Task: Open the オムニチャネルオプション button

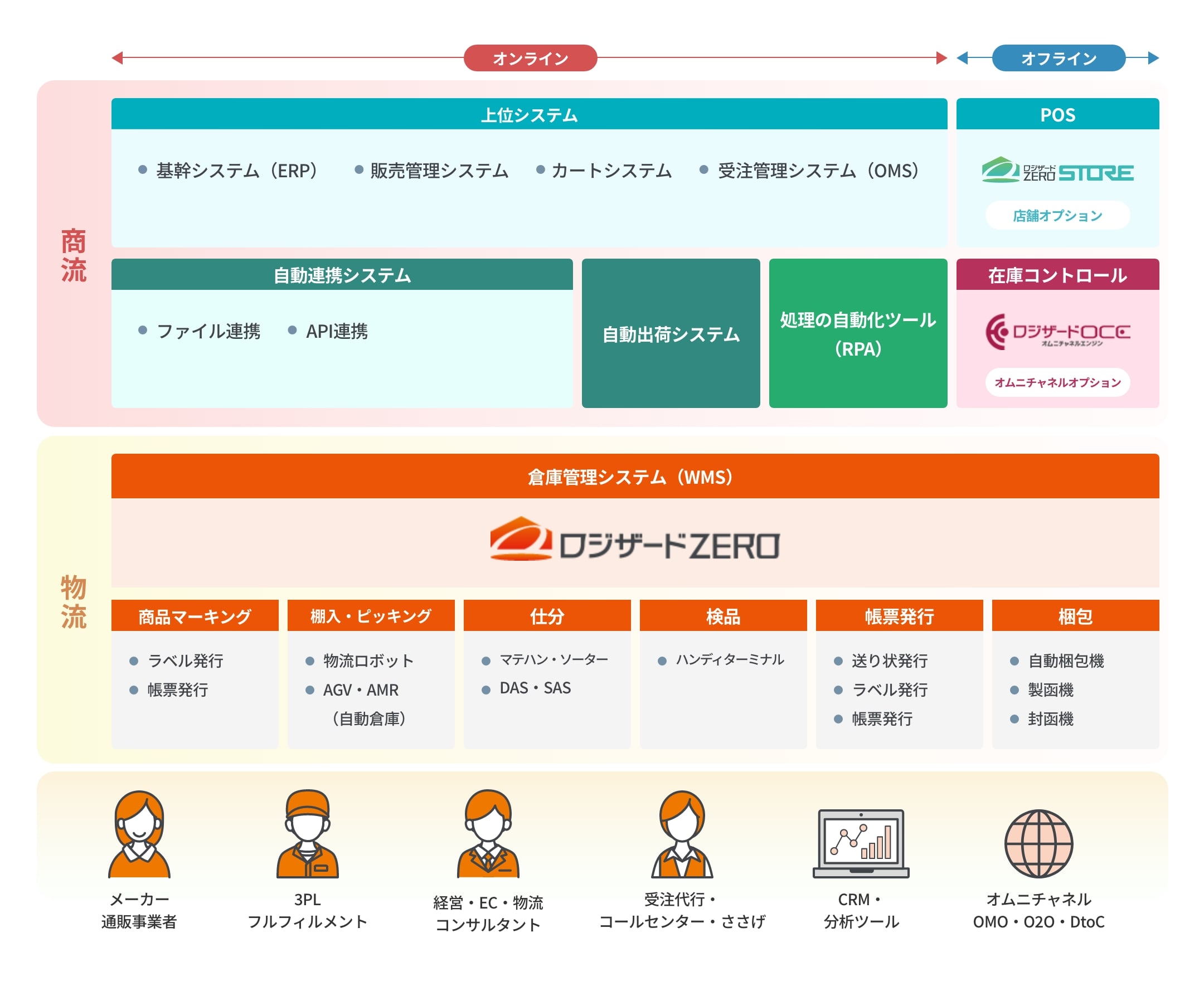Action: click(x=1057, y=382)
